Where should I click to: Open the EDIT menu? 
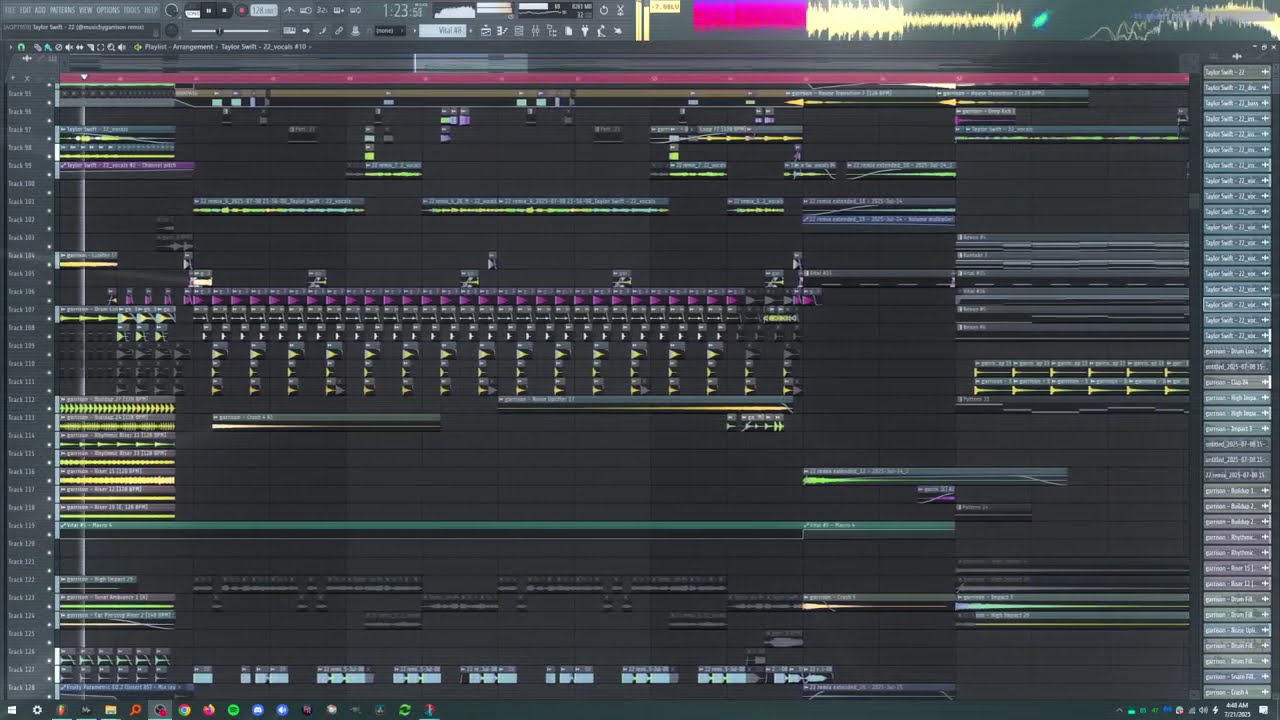point(25,10)
